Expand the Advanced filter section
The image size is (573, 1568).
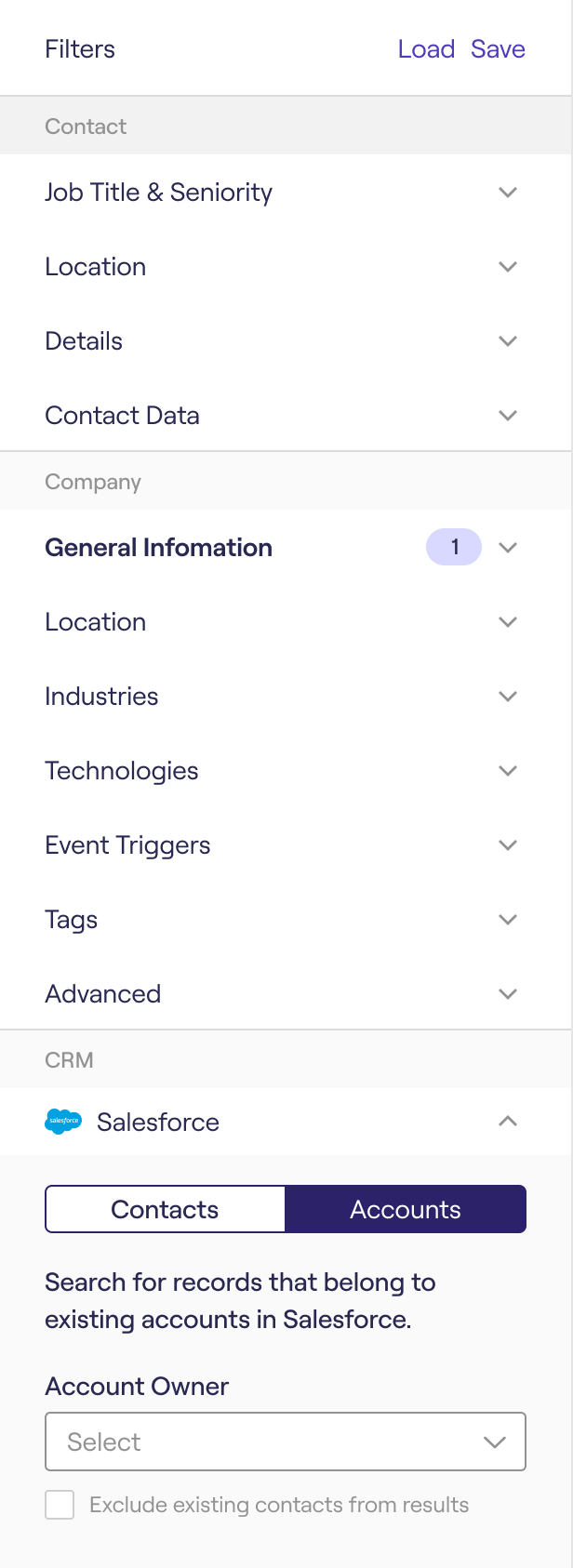(x=286, y=994)
